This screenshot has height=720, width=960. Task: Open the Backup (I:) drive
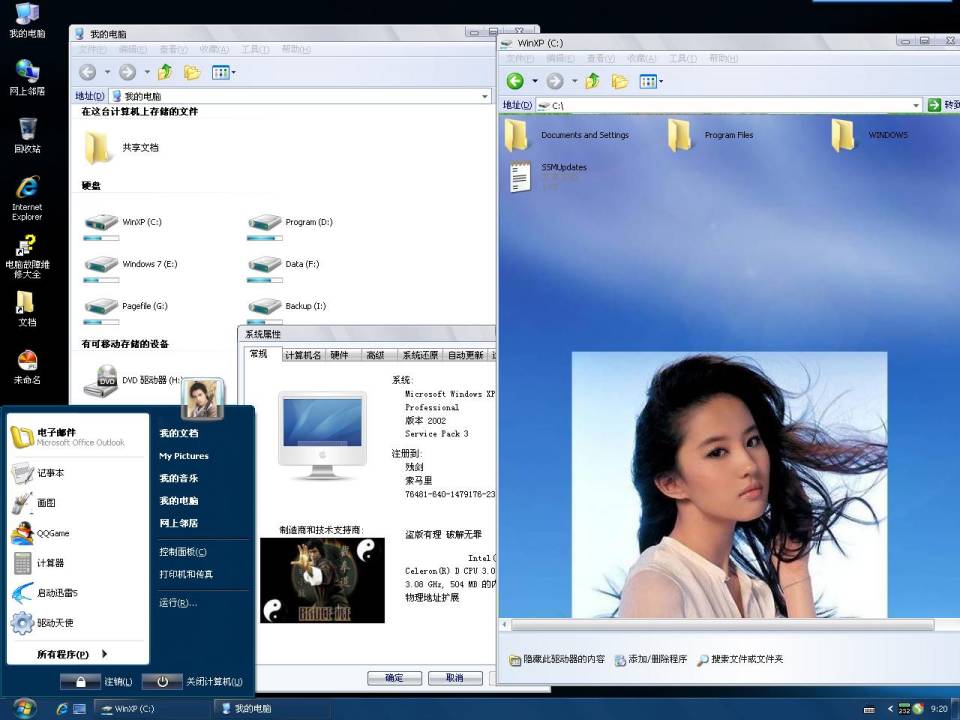pyautogui.click(x=287, y=312)
